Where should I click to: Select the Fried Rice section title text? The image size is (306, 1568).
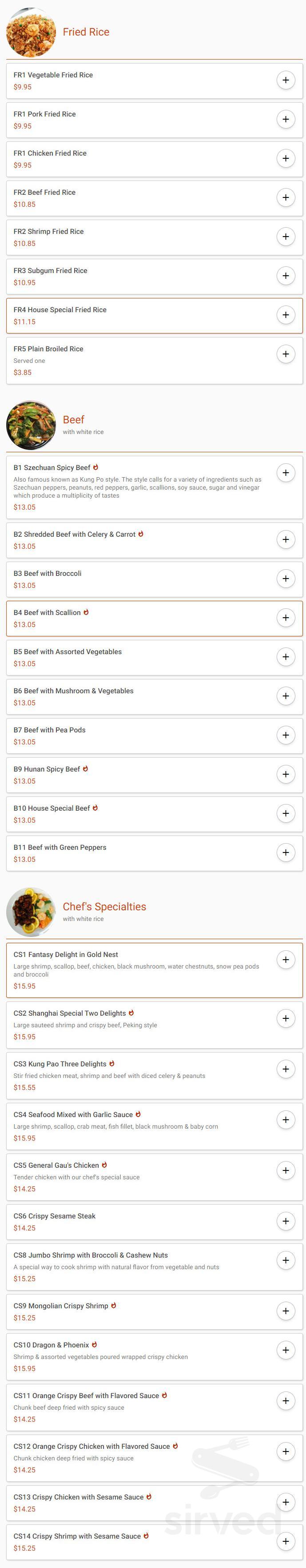(x=87, y=32)
